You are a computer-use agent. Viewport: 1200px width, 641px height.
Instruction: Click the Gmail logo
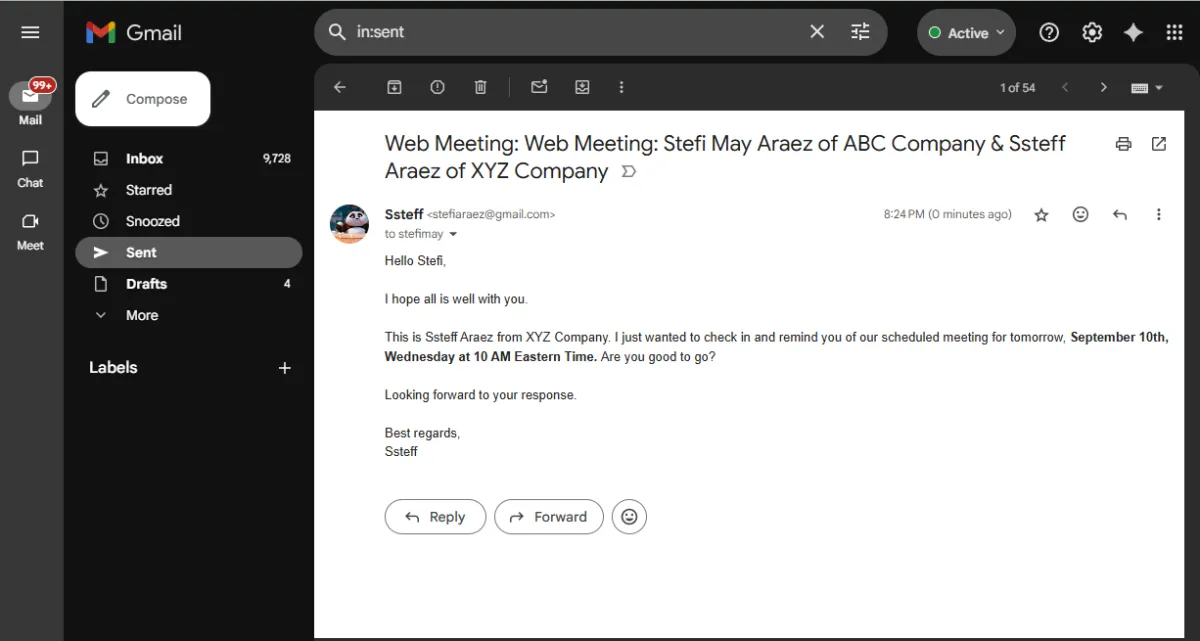[x=134, y=32]
